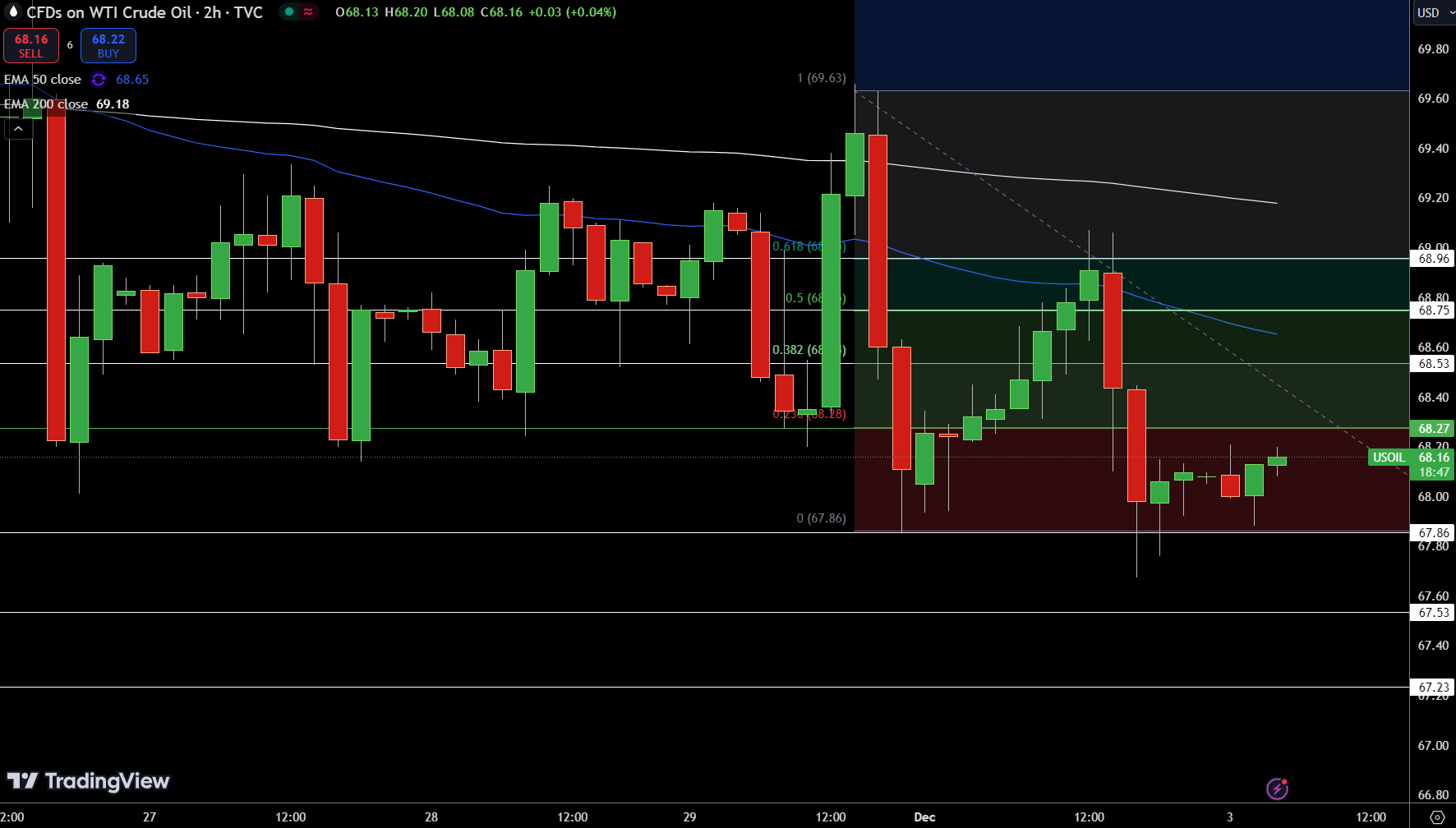Click the USOIL price label tag
The height and width of the screenshot is (828, 1456).
[1389, 458]
